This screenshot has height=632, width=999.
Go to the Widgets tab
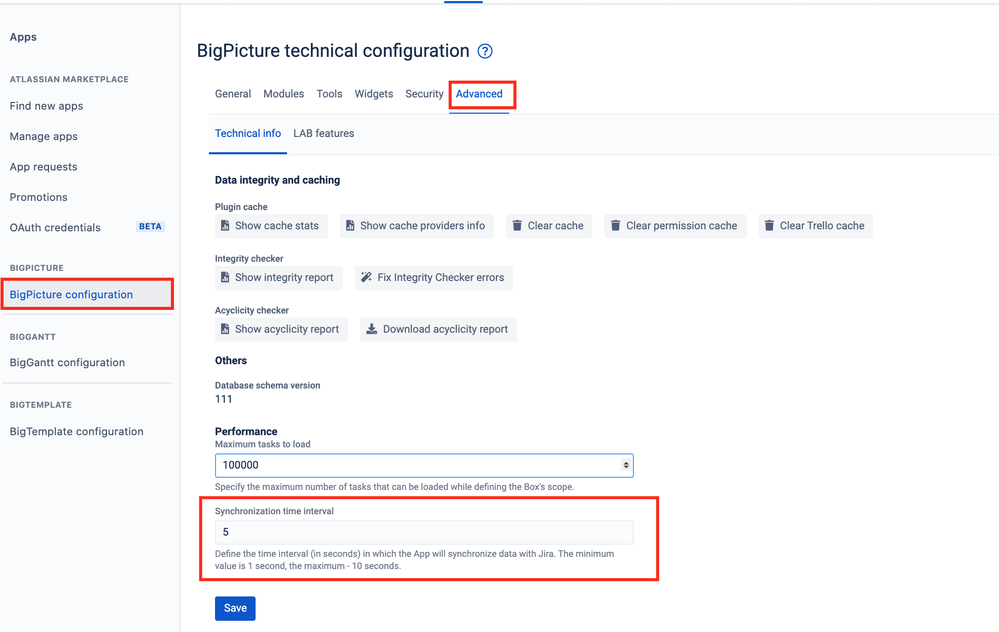pos(374,94)
